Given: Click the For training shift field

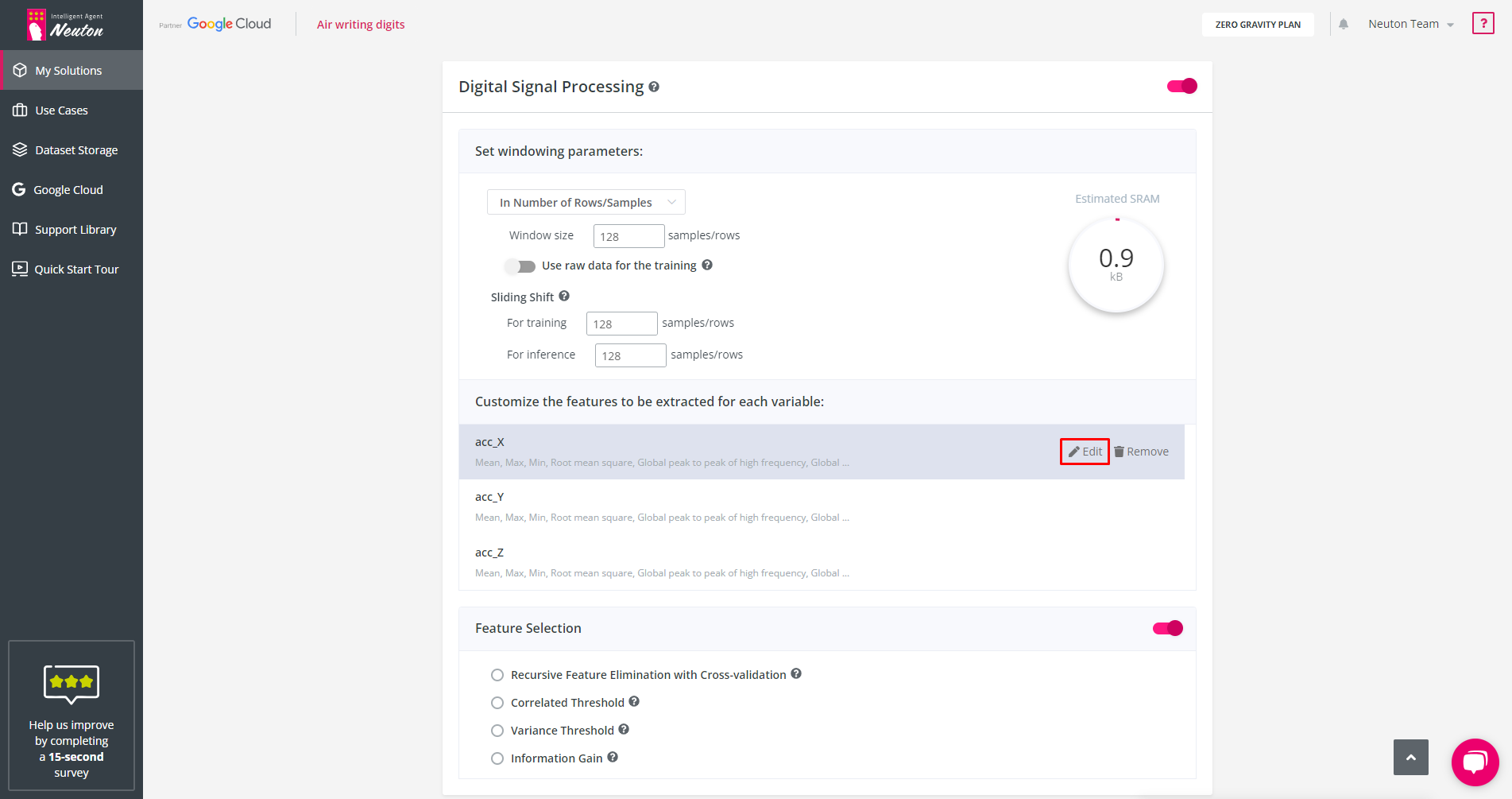Looking at the screenshot, I should click(x=621, y=324).
